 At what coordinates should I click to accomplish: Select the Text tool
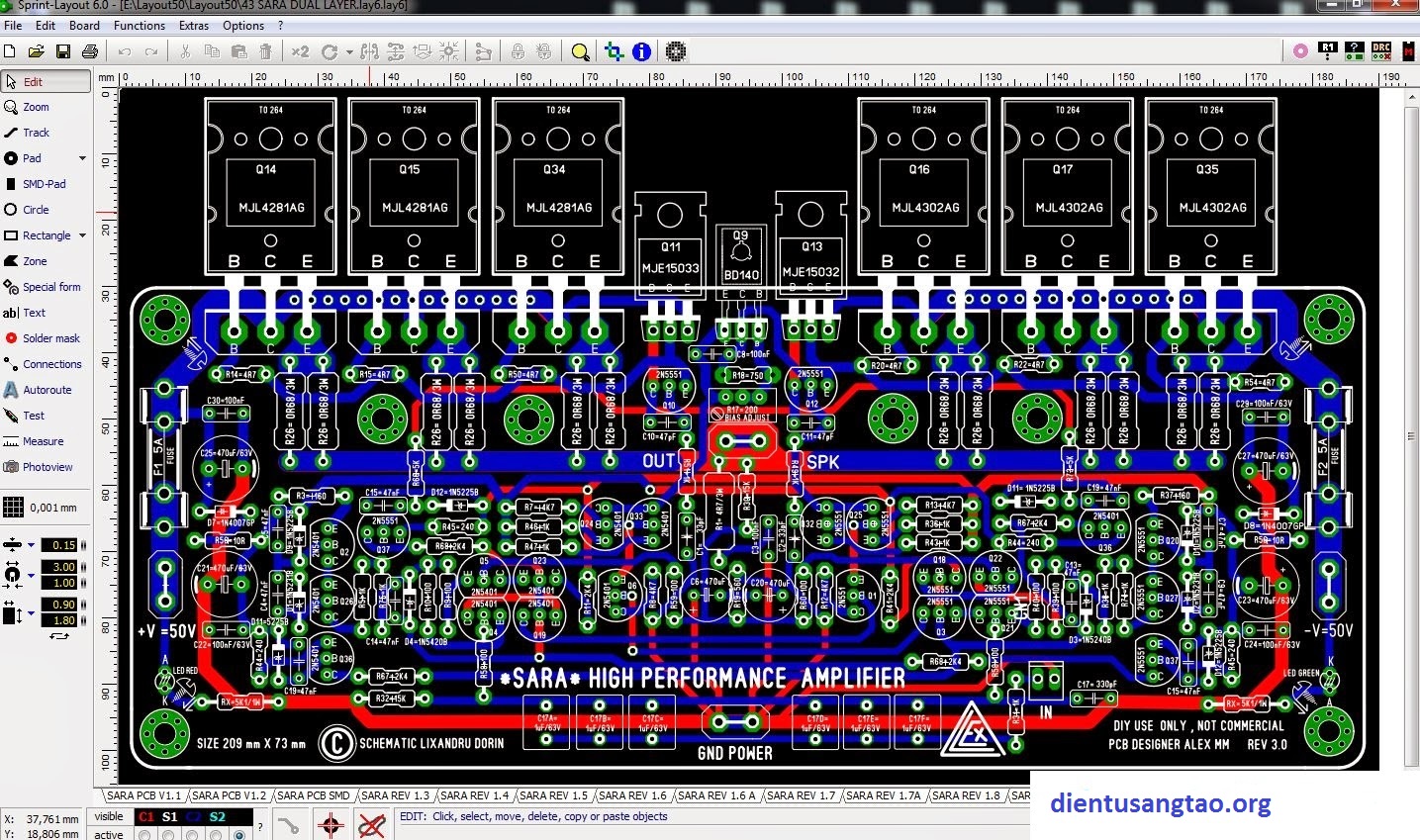[34, 312]
